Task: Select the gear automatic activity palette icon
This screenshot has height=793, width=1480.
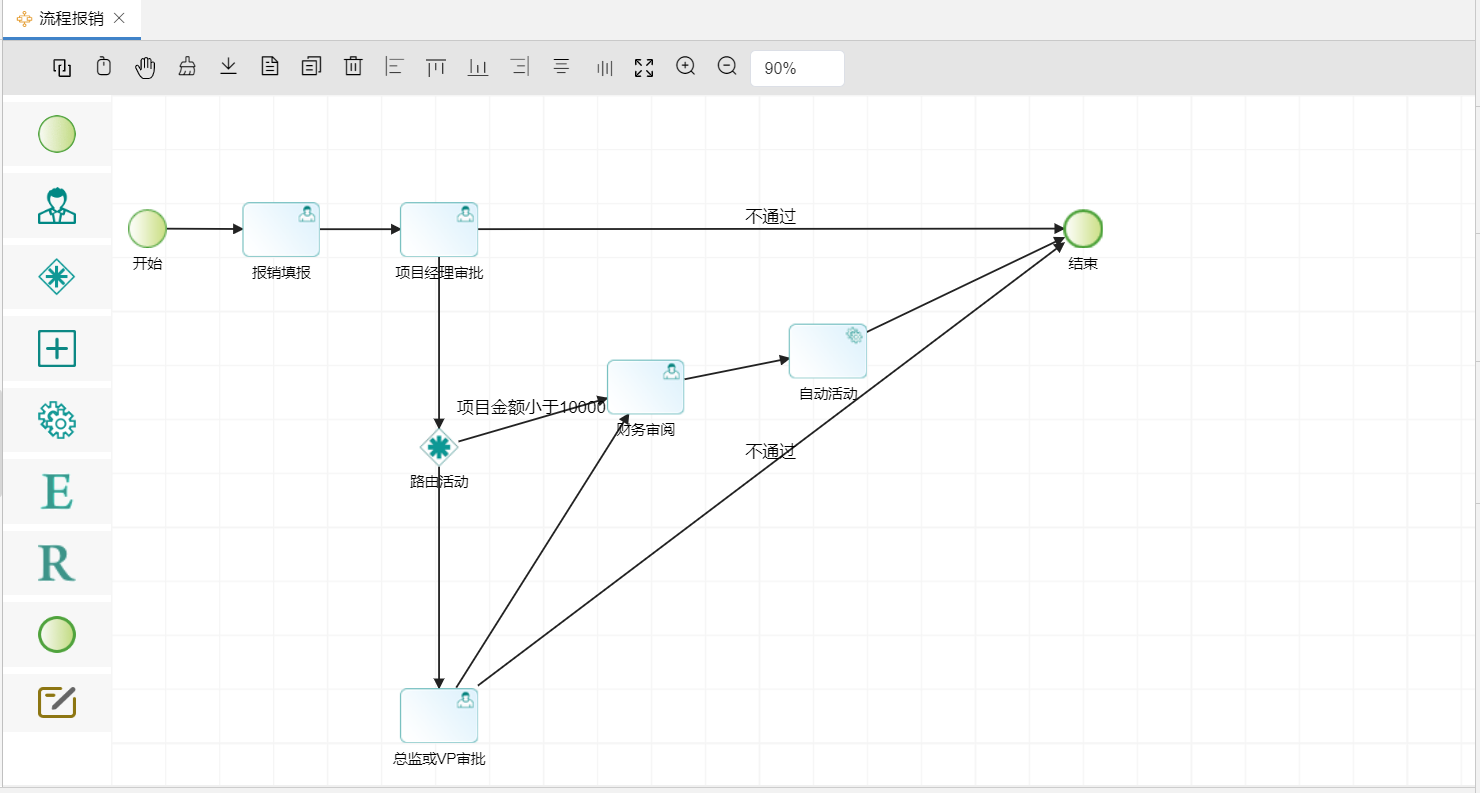Action: (x=57, y=420)
